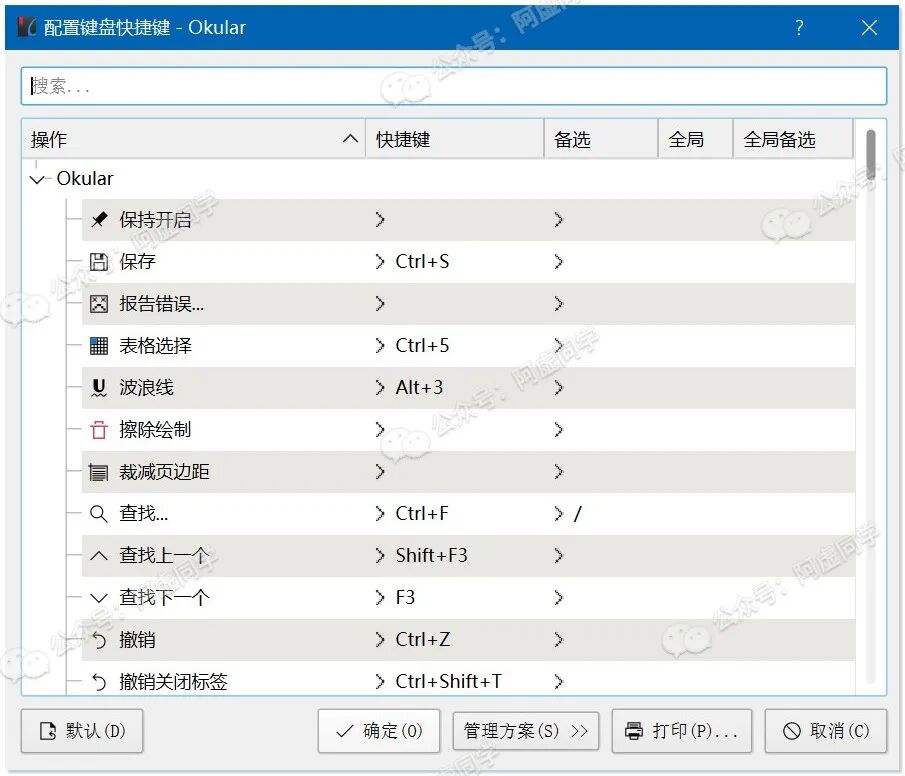Click the help question mark in title bar

coord(799,27)
